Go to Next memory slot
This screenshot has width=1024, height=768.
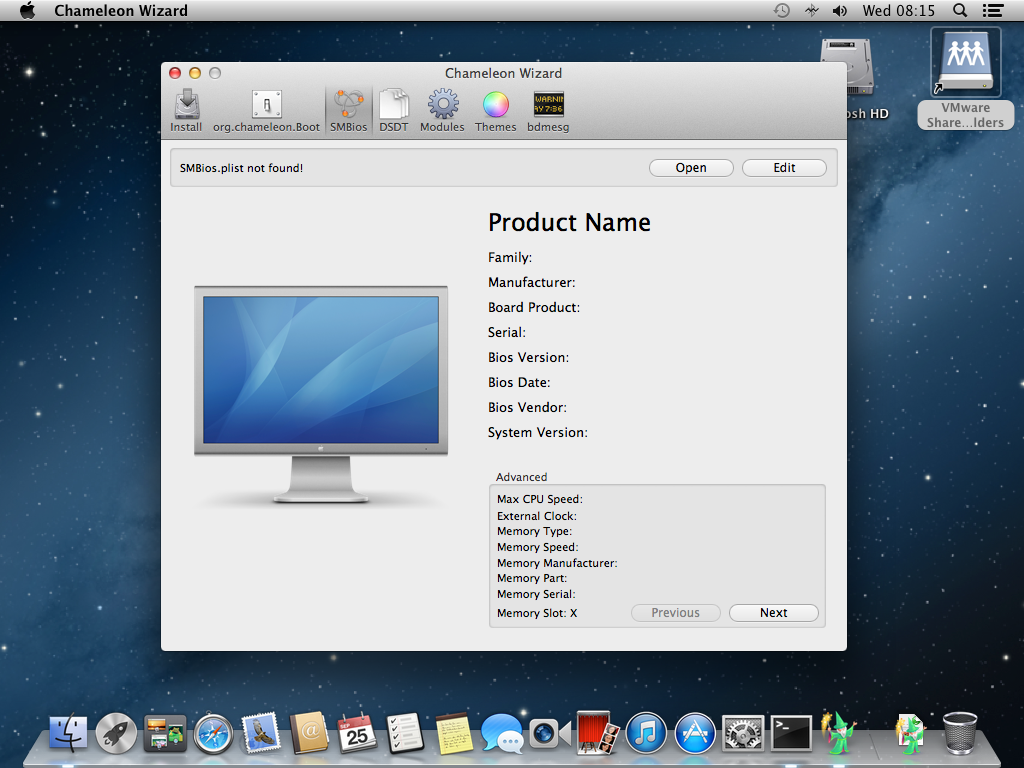point(773,613)
